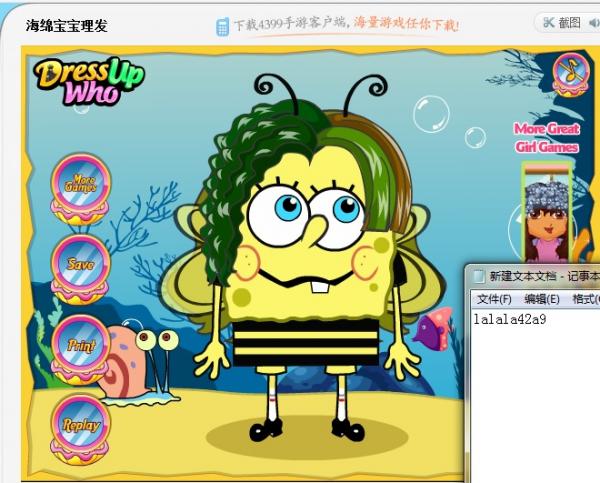
Task: Open the Dora game thumbnail
Action: point(548,213)
